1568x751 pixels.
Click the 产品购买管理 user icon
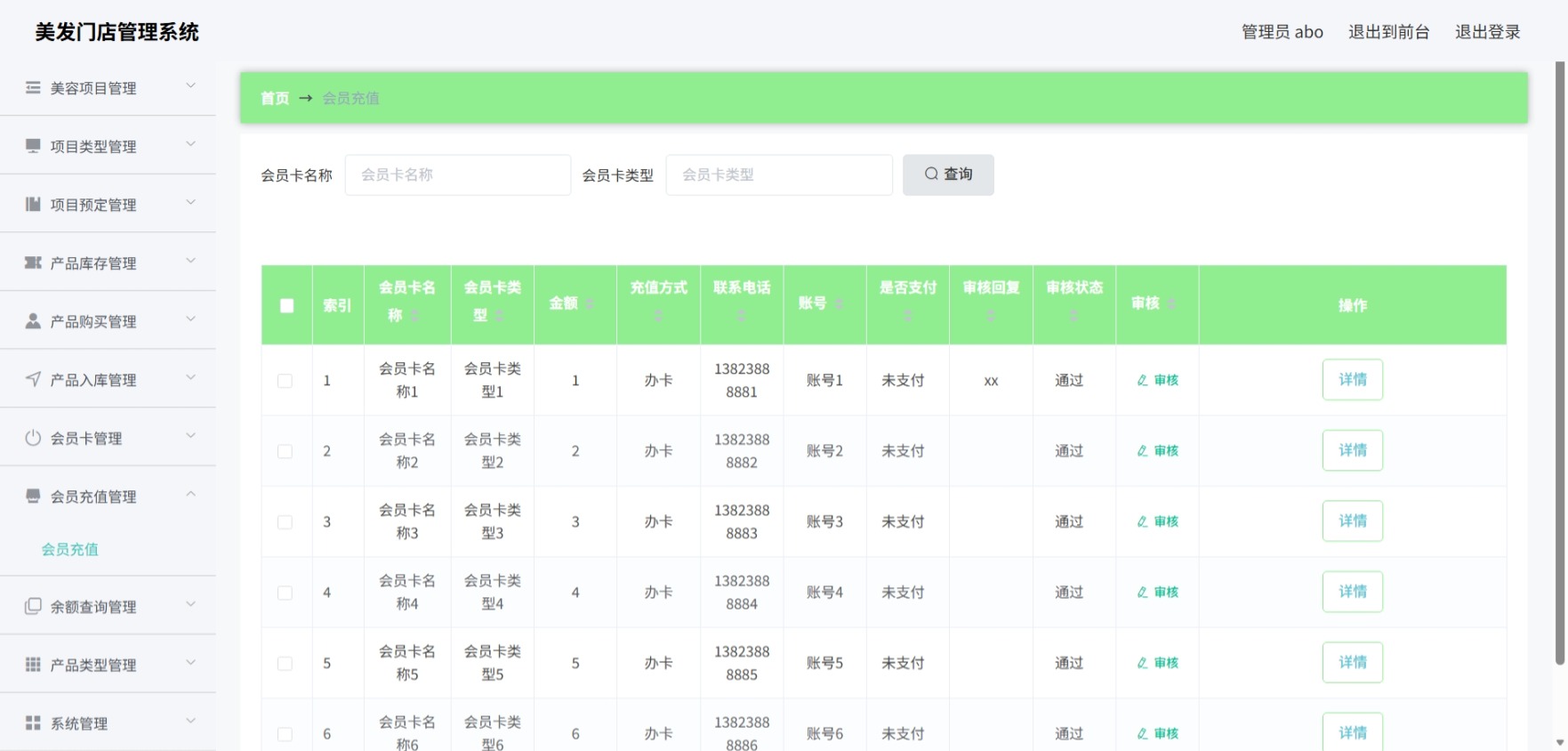click(33, 320)
